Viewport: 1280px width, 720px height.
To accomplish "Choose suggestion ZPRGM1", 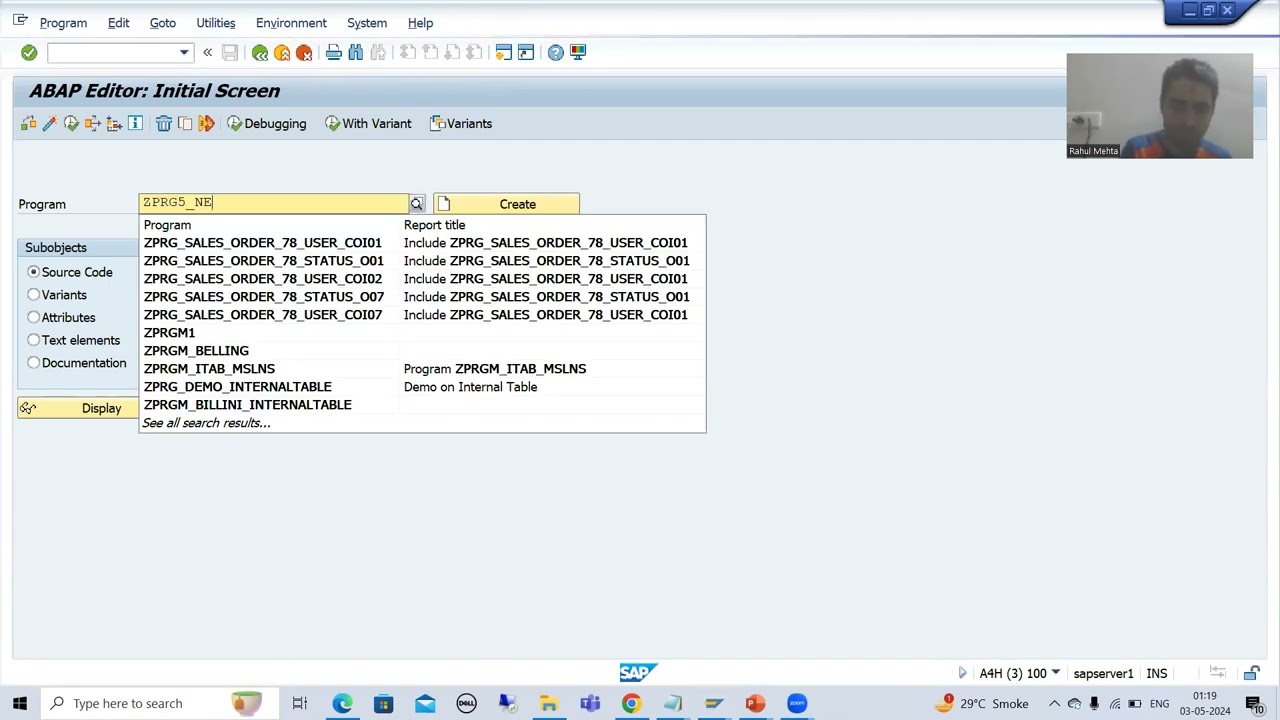I will (422, 333).
